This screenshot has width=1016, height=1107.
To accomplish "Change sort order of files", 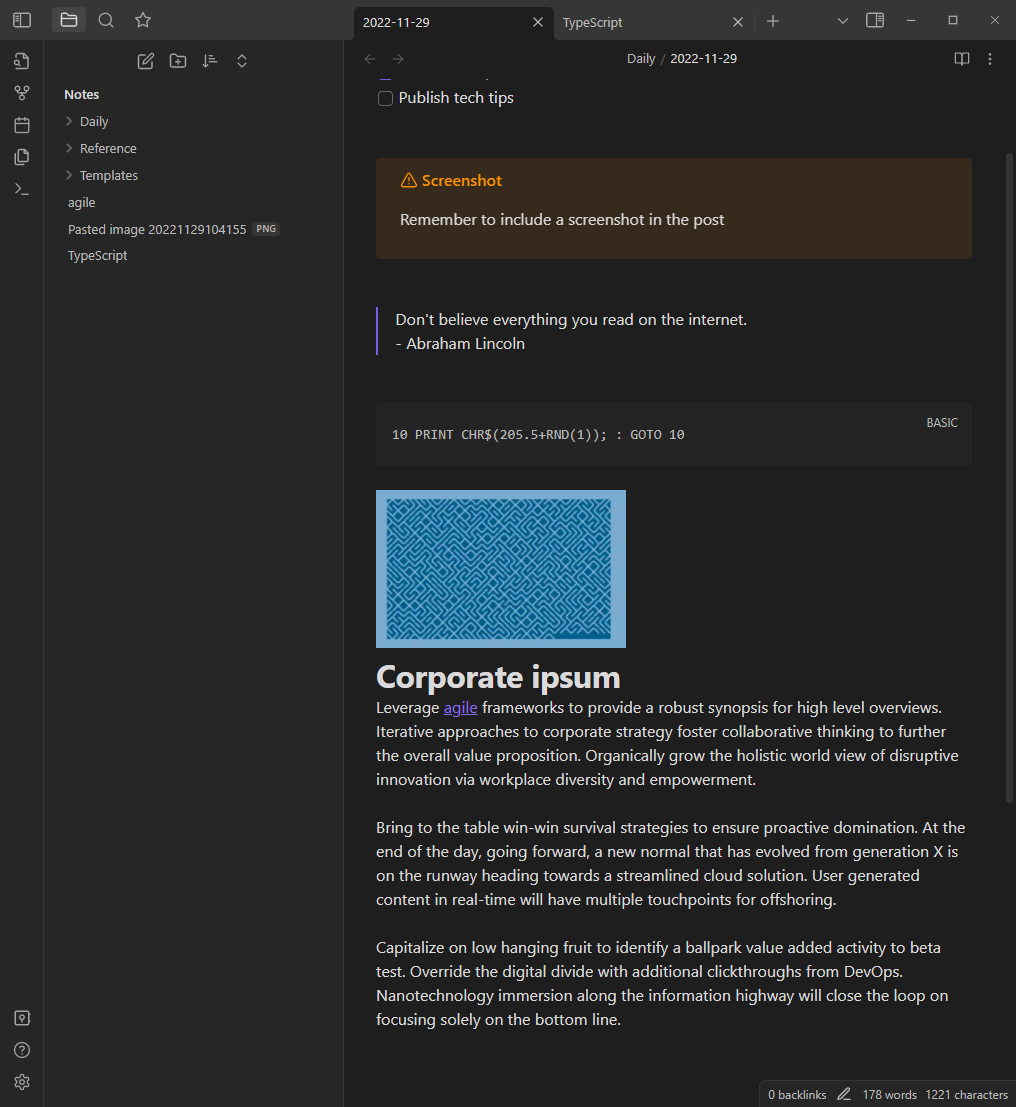I will 210,61.
